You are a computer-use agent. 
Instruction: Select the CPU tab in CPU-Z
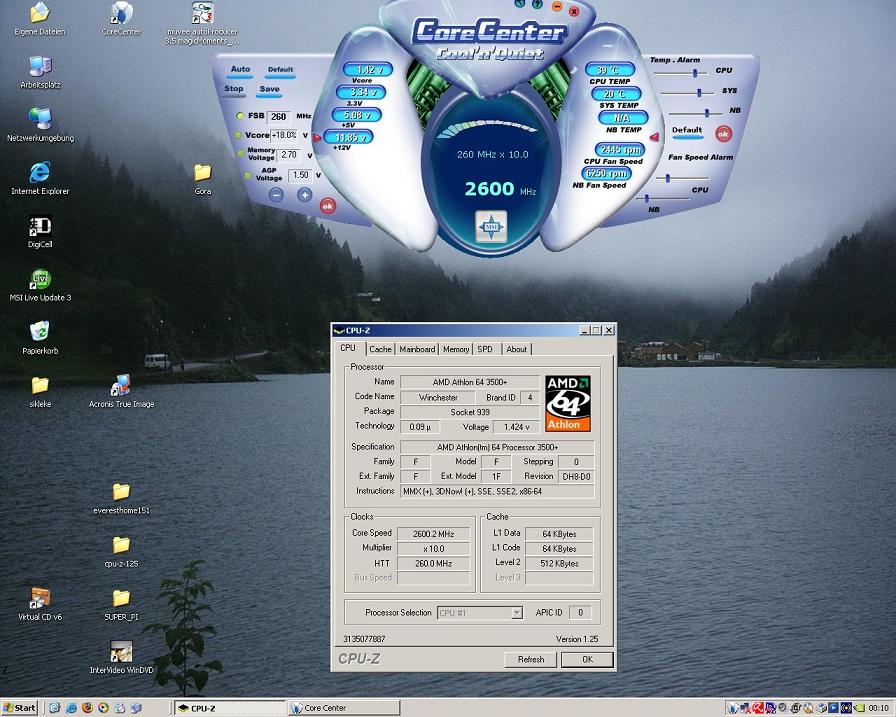coord(348,348)
